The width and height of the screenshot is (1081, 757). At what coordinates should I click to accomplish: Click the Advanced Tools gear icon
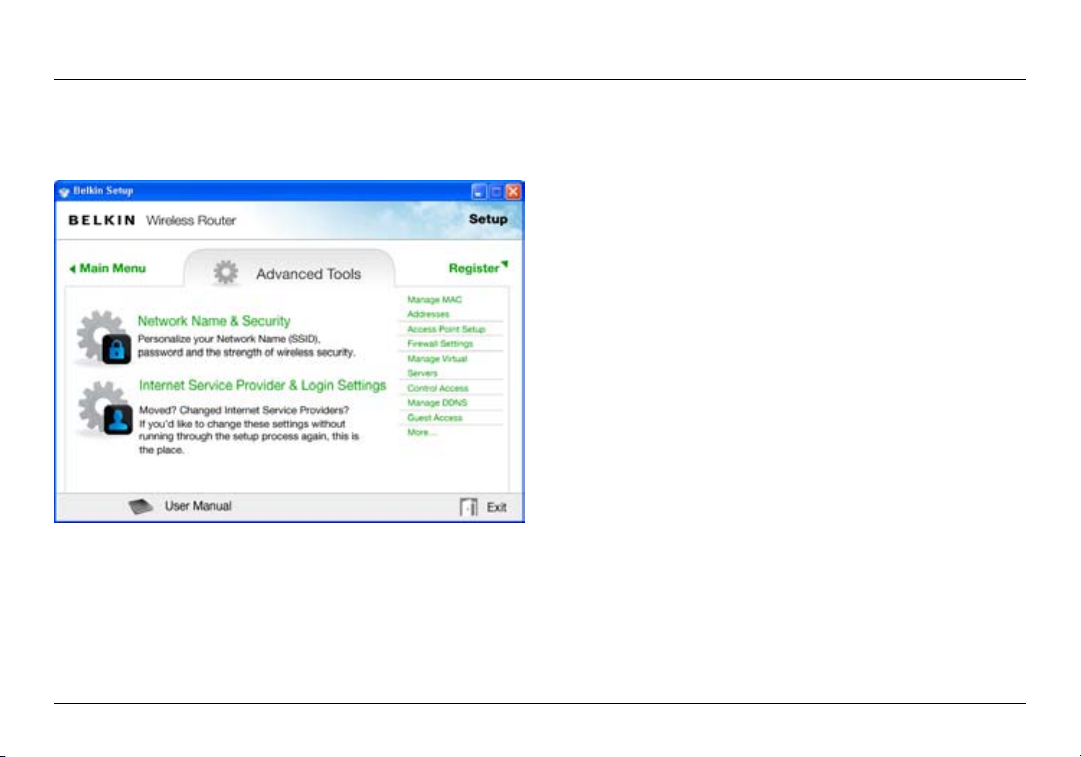(225, 272)
